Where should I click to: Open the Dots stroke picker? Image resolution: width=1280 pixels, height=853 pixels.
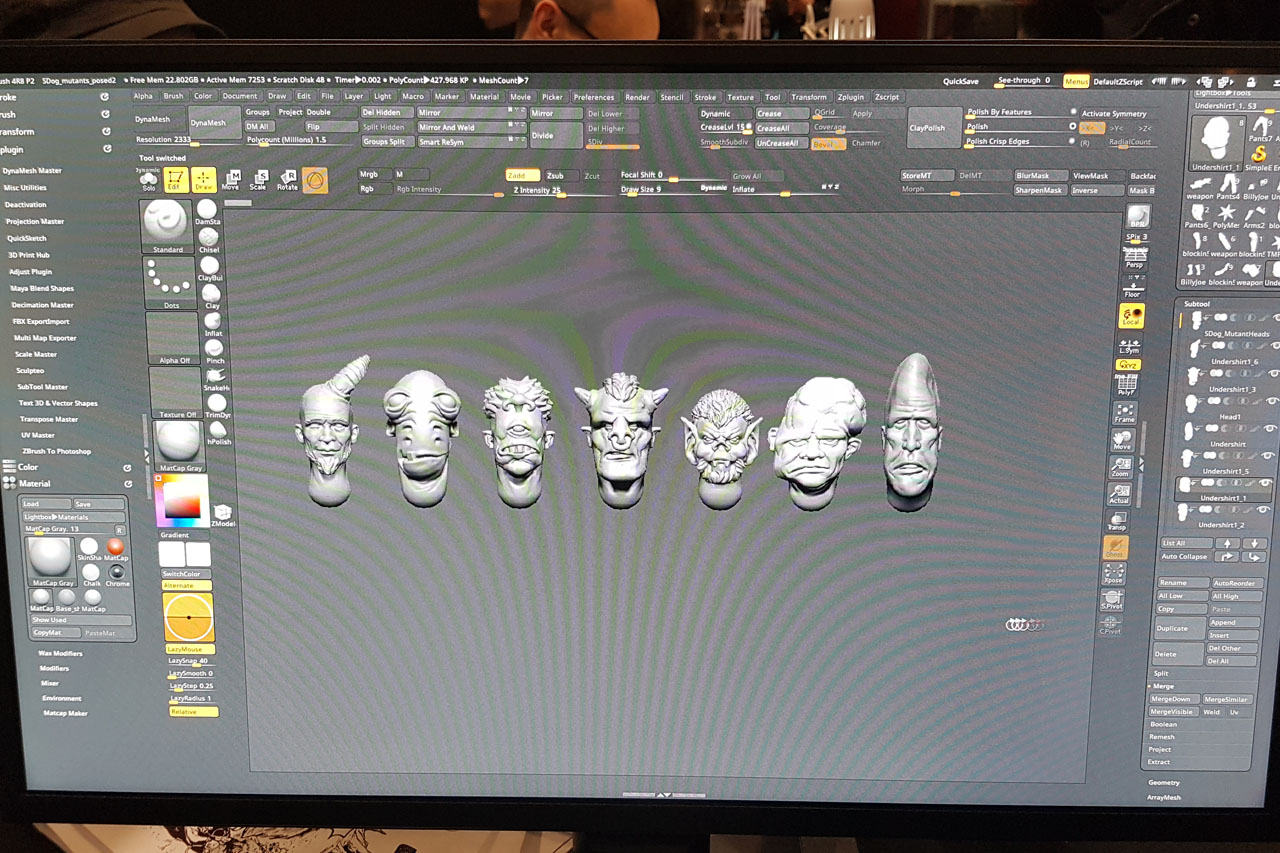[169, 282]
